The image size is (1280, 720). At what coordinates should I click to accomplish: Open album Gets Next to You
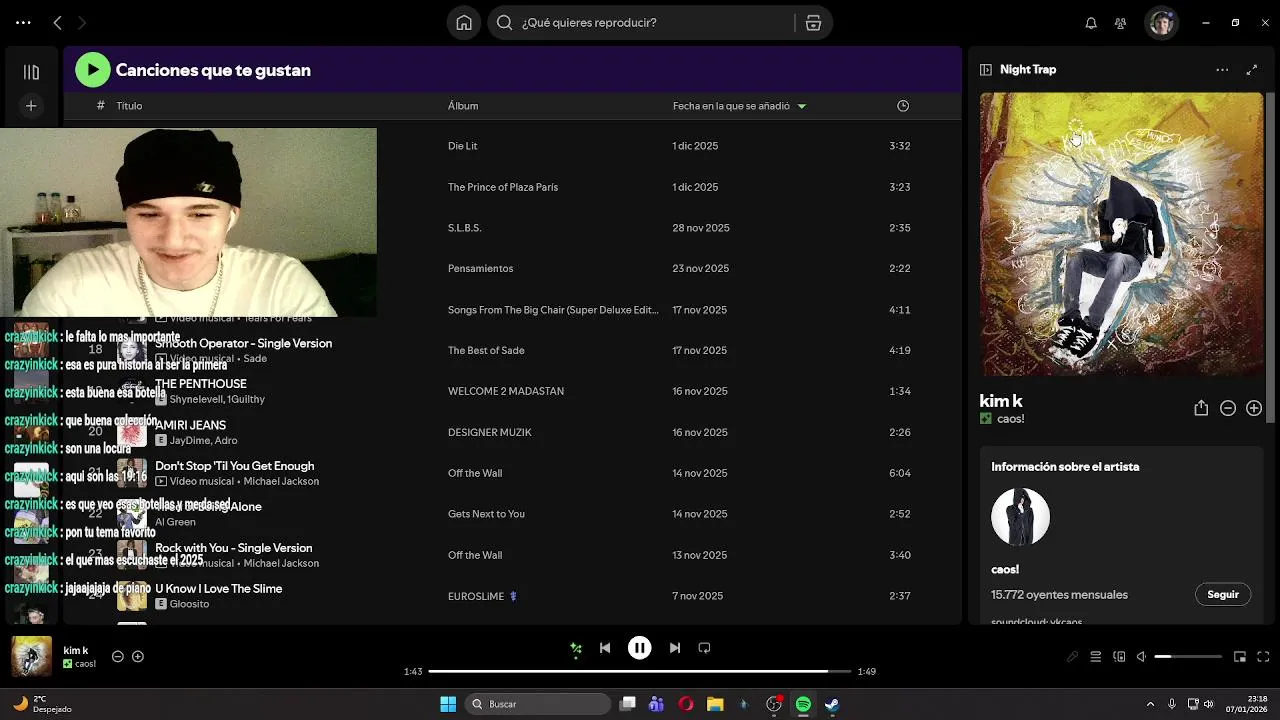point(486,514)
